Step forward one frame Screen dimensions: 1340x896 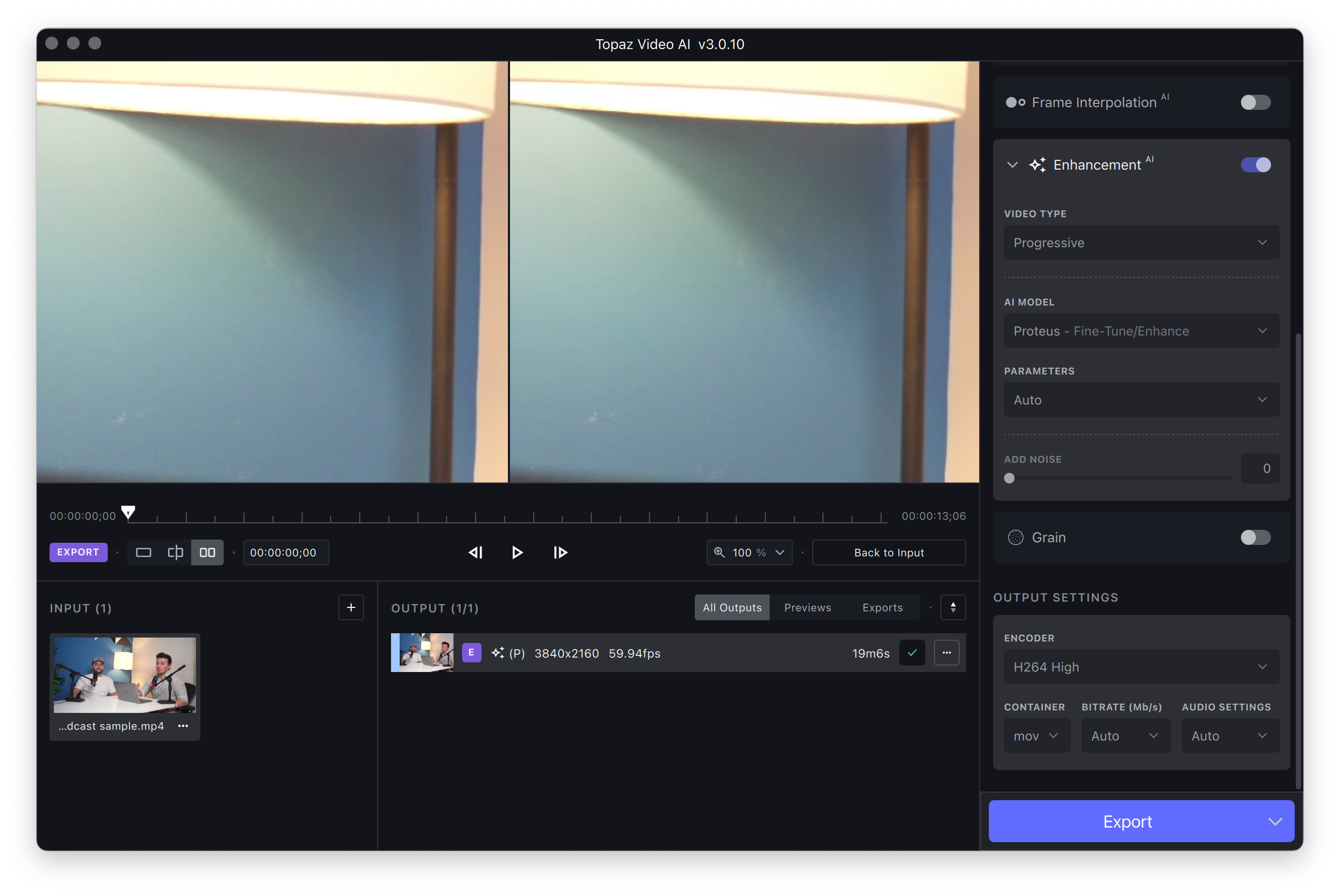click(x=560, y=552)
